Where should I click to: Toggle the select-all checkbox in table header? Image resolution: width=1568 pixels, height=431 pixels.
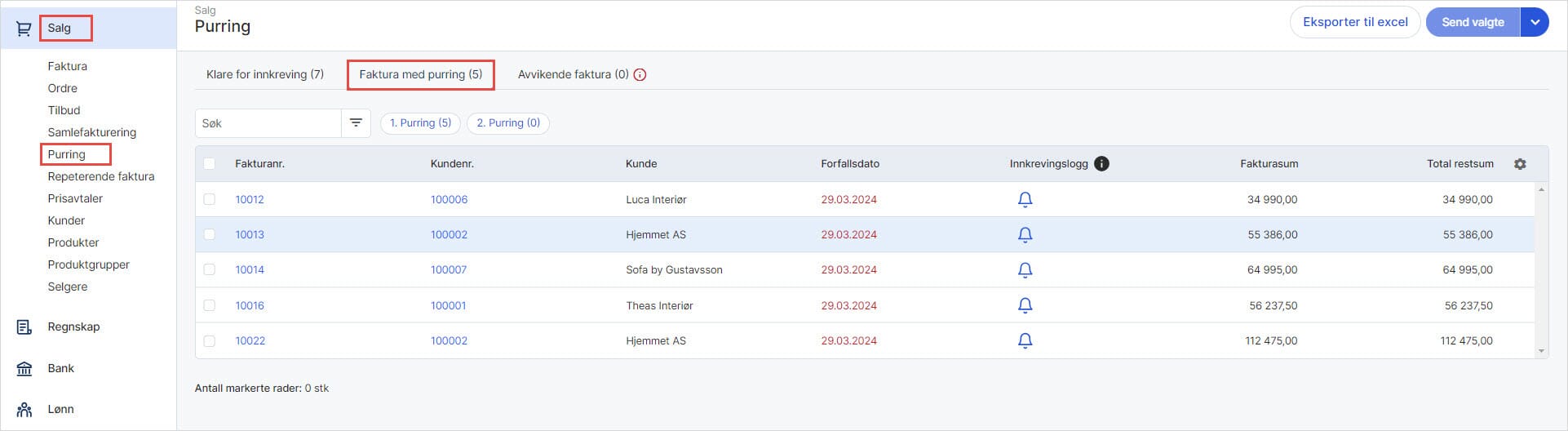tap(210, 164)
